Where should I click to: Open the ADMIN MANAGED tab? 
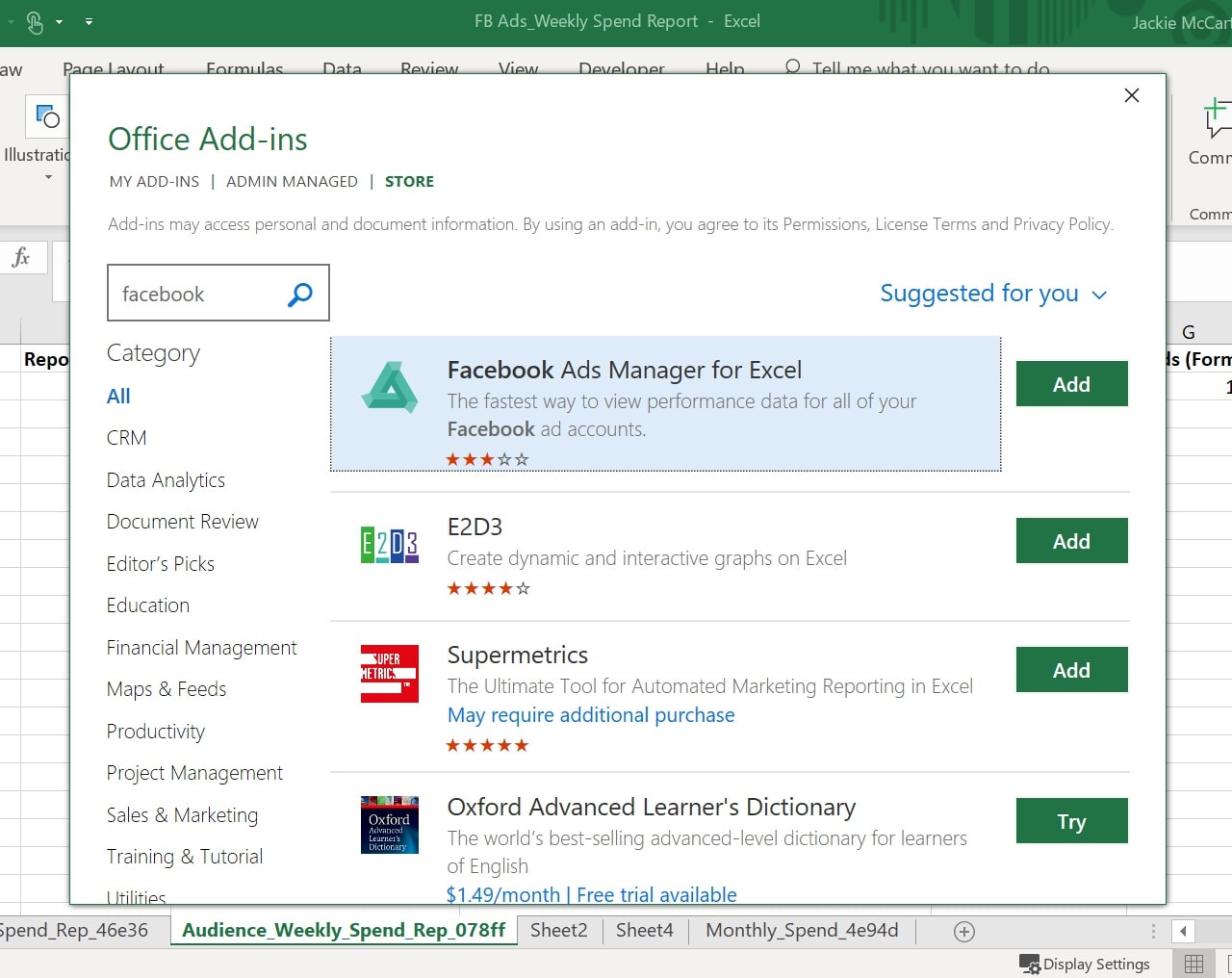tap(292, 181)
